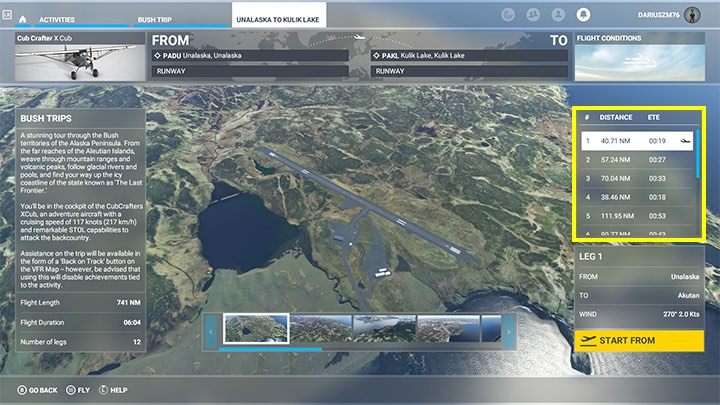Image resolution: width=720 pixels, height=405 pixels.
Task: Click the PAKL Kulik Lake arrival field
Action: [469, 56]
